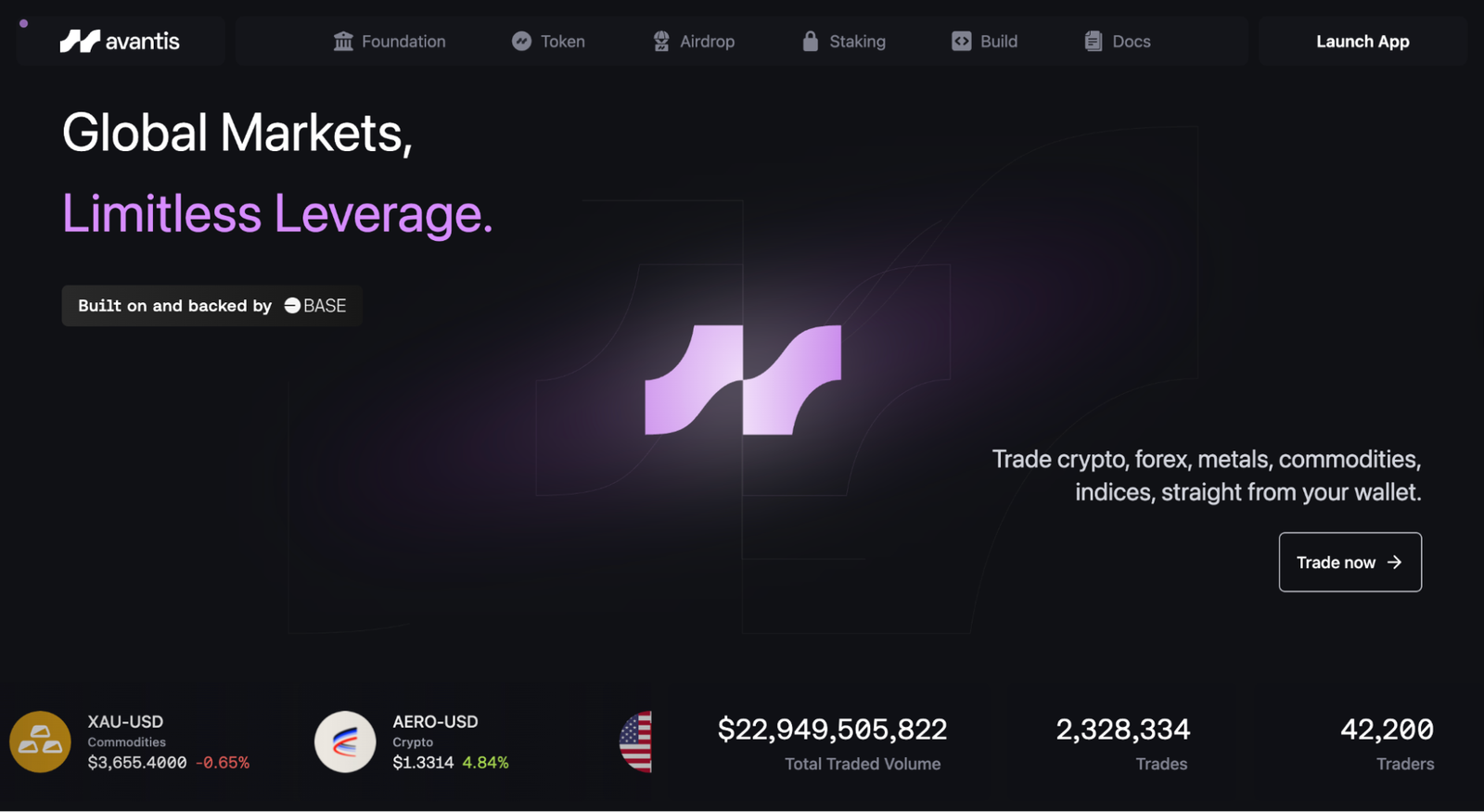Click the Docs document icon
Screen dimensions: 1484x812
tap(1094, 41)
